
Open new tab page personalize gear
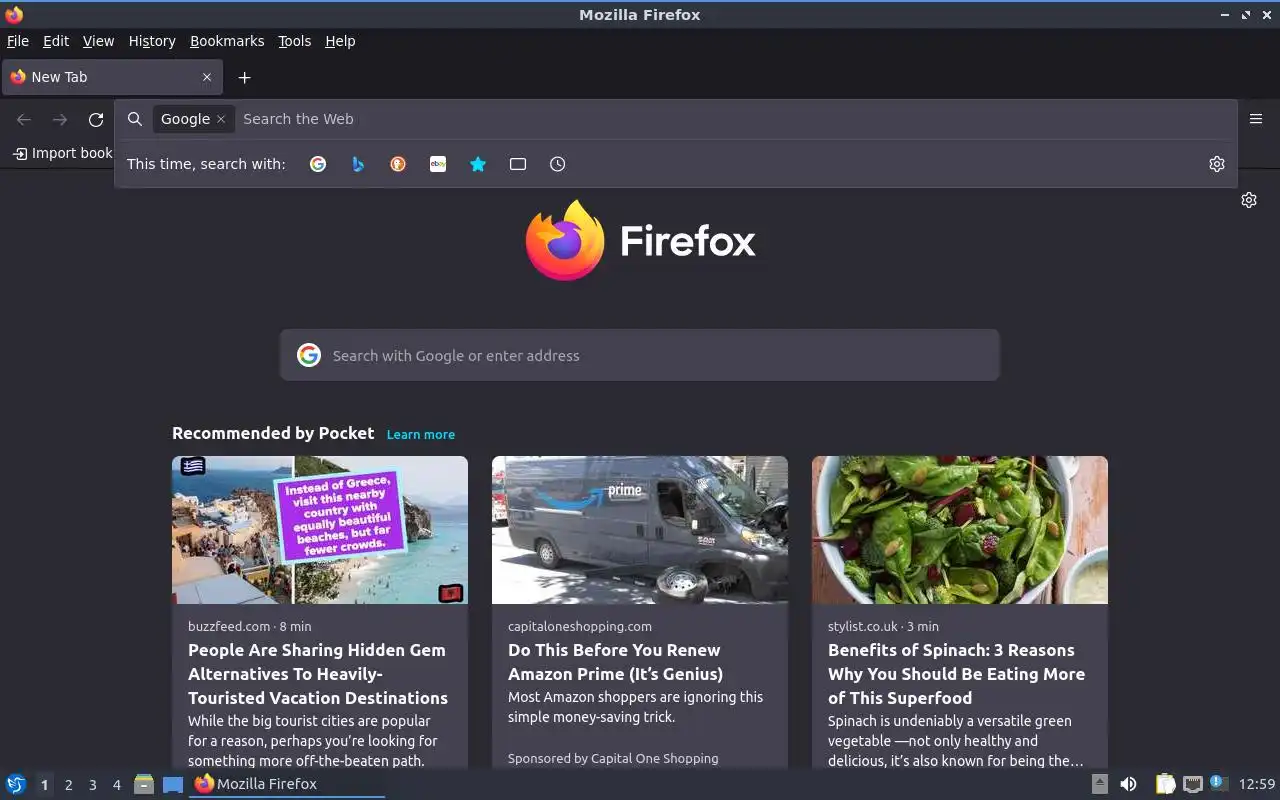1249,200
